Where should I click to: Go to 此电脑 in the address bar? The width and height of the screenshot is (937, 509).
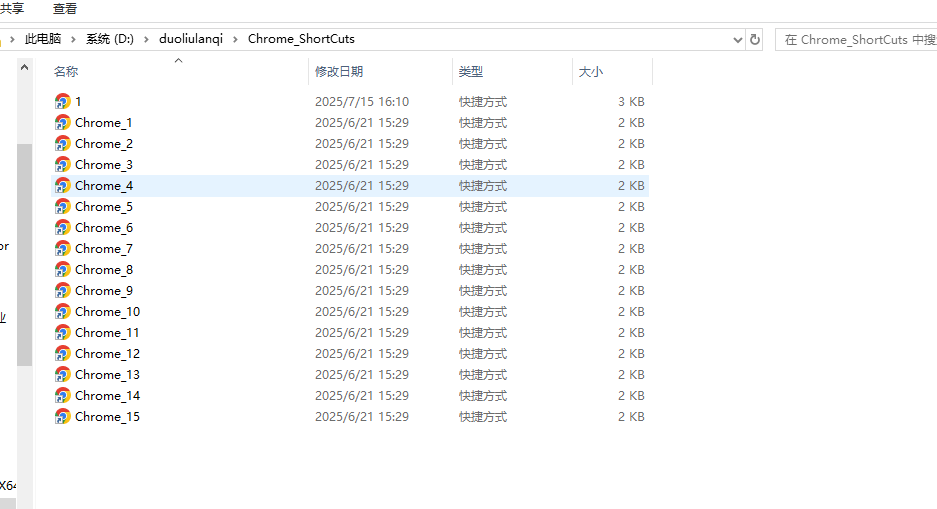click(x=43, y=39)
